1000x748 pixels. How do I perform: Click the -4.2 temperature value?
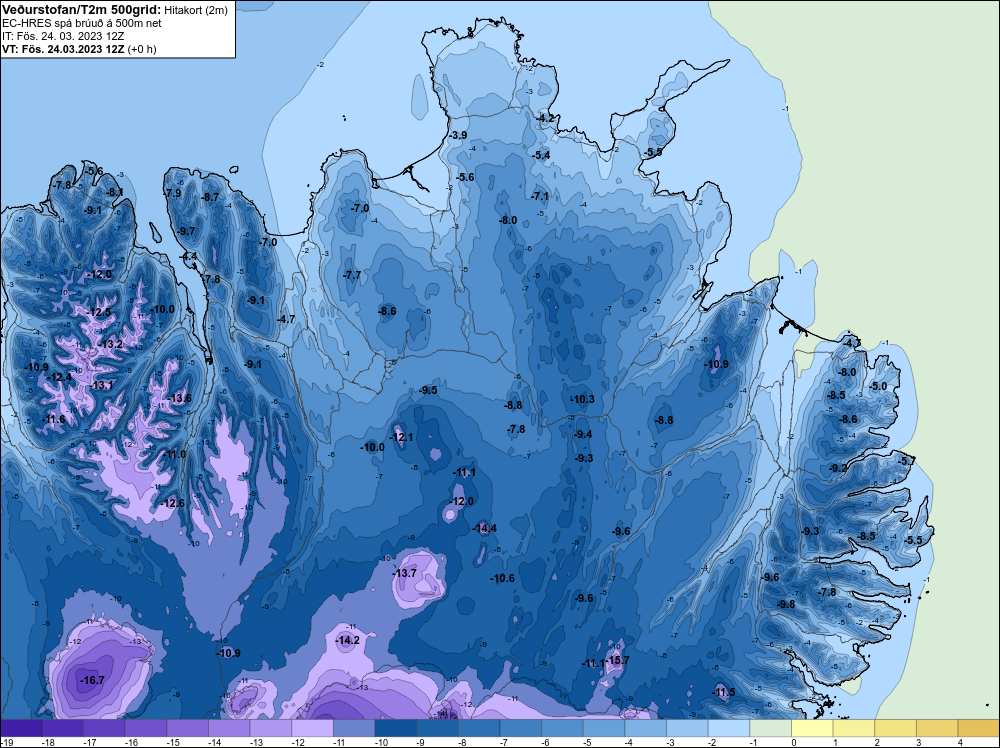pos(546,118)
